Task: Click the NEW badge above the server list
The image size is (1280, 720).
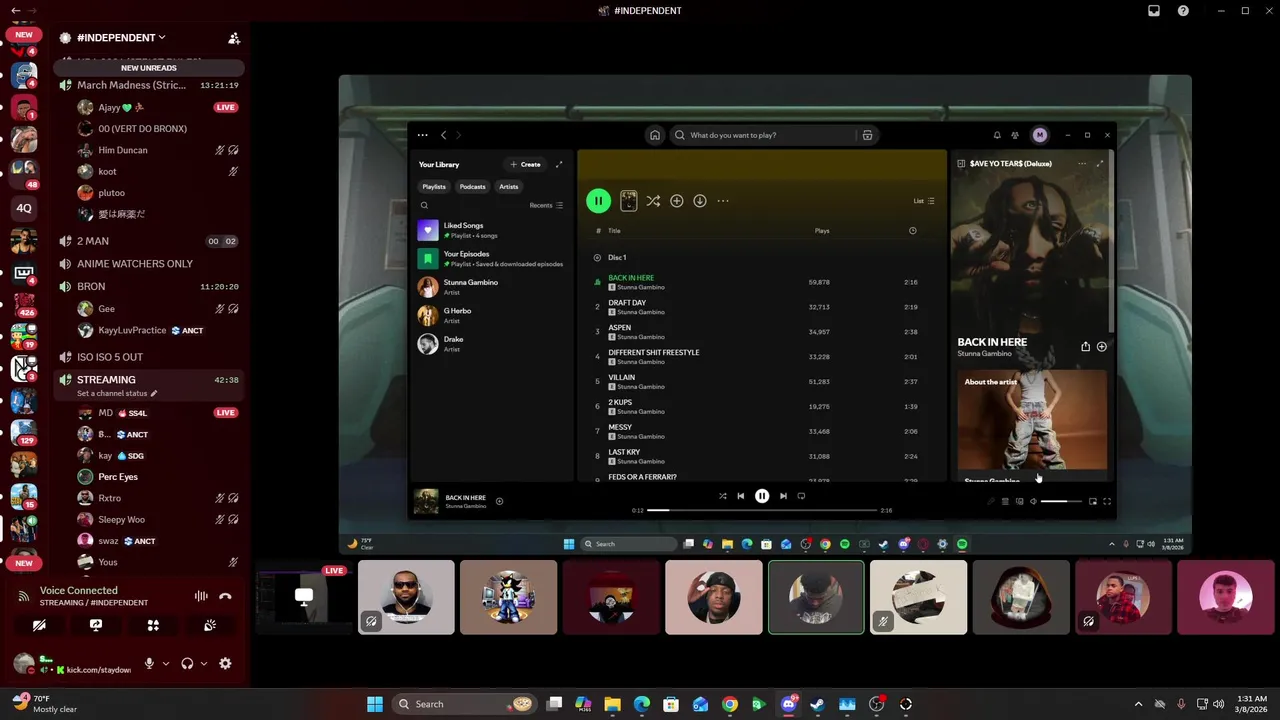Action: 24,34
